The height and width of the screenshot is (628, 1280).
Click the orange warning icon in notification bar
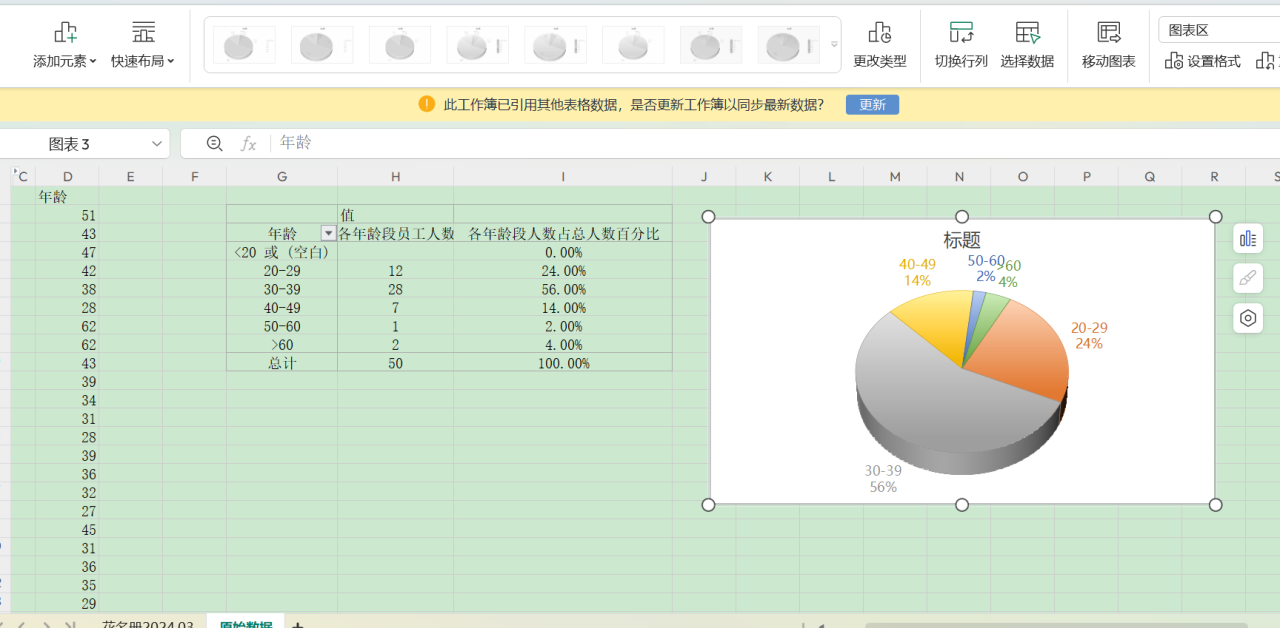pyautogui.click(x=427, y=104)
